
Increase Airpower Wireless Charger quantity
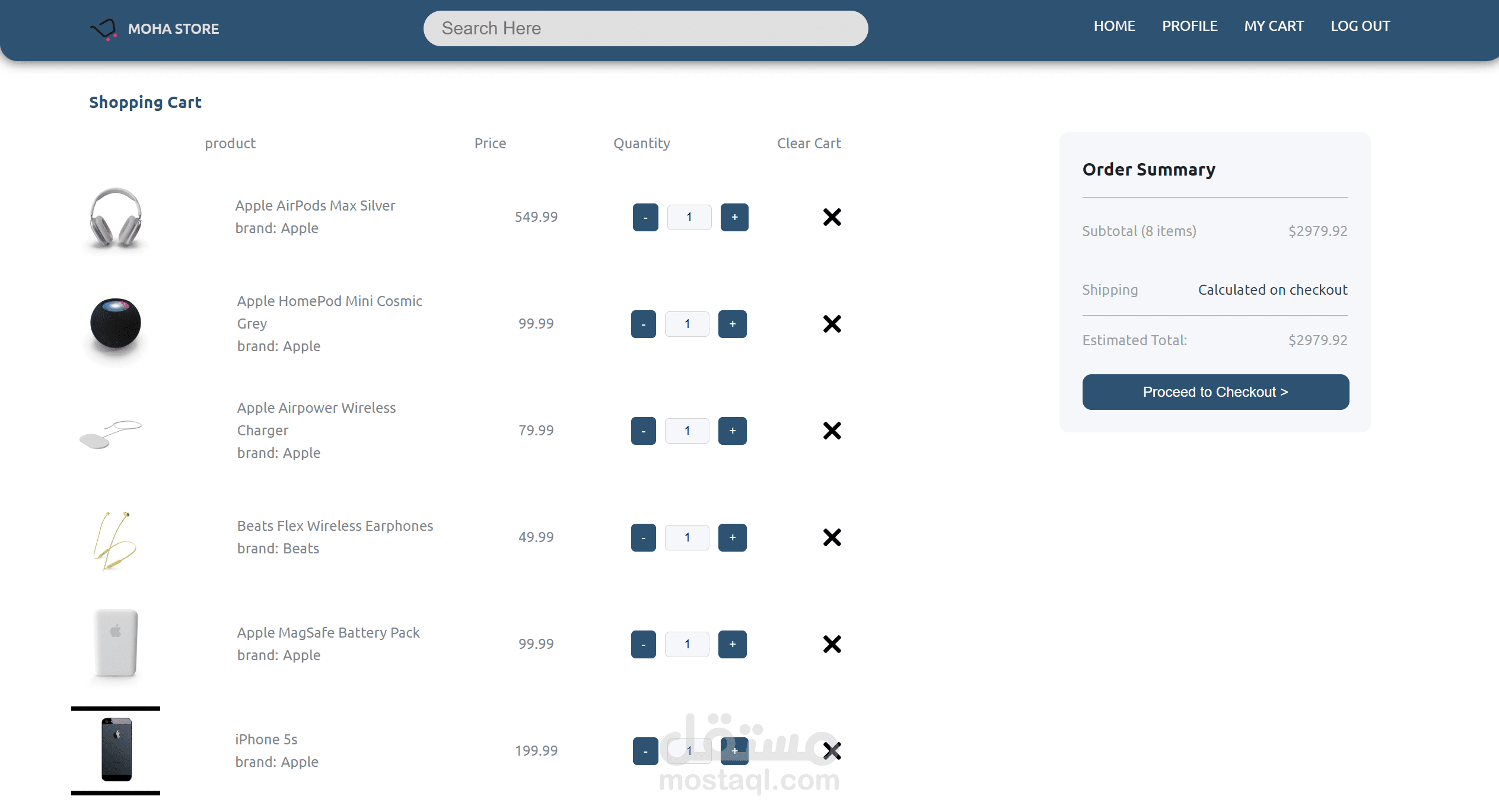coord(733,431)
